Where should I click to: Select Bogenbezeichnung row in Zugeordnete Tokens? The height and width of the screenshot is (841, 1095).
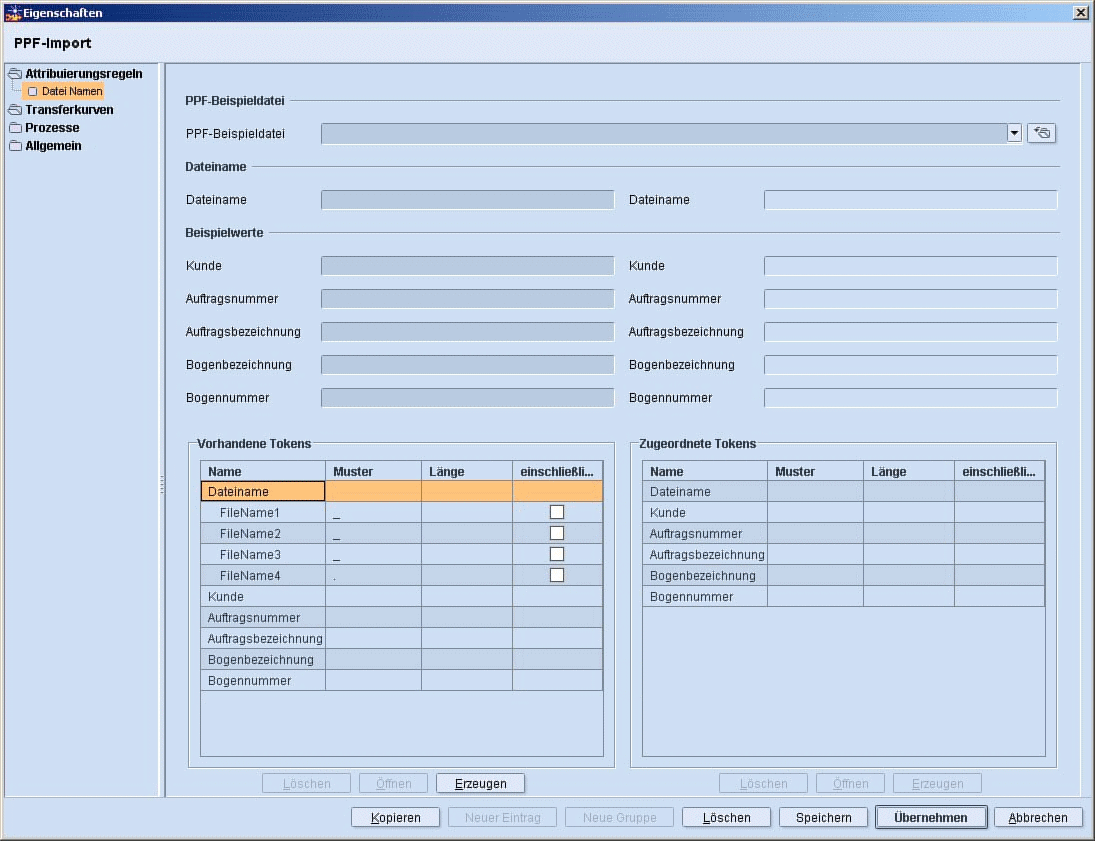(x=844, y=575)
